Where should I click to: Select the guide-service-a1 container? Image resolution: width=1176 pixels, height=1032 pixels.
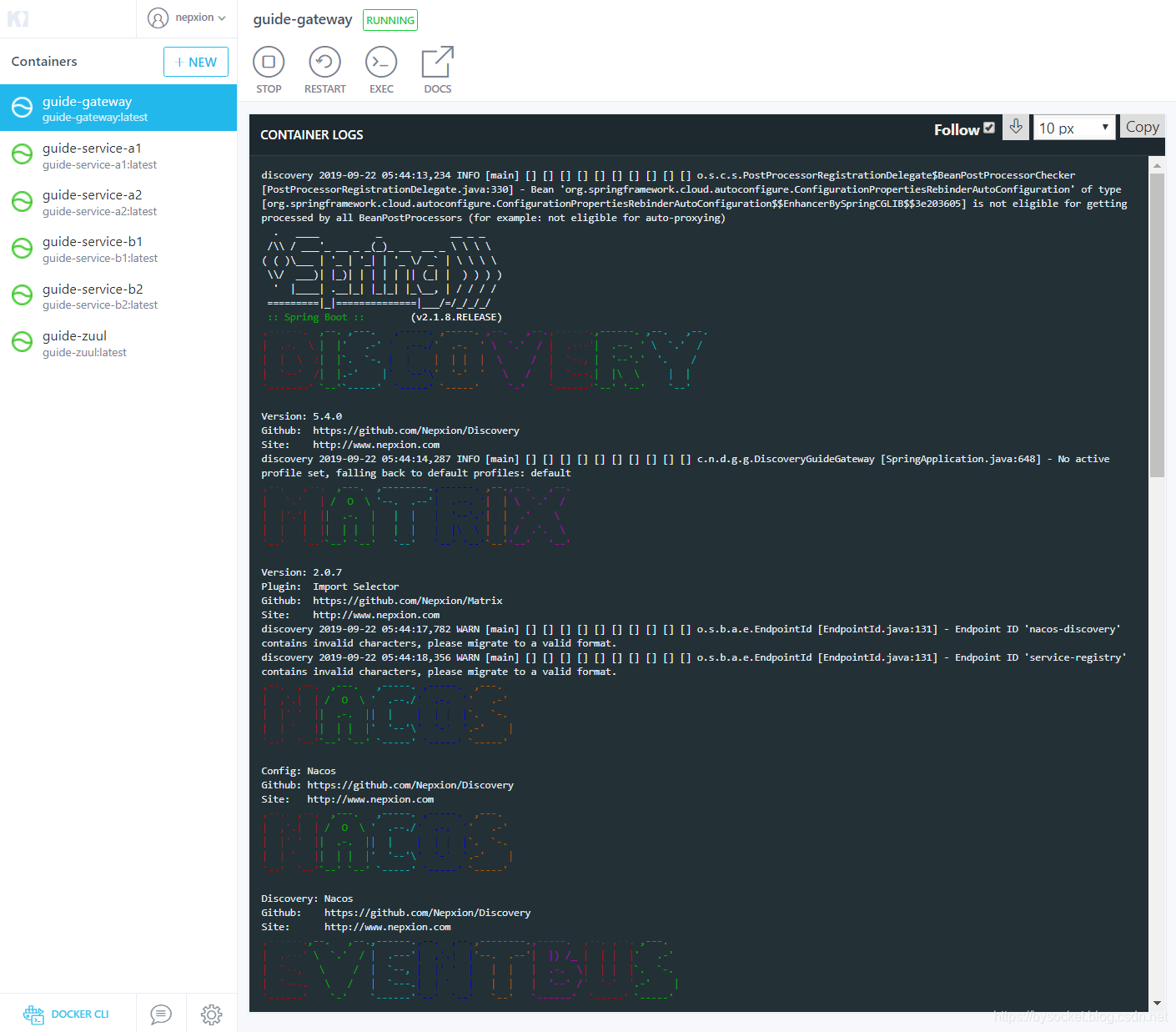click(118, 155)
